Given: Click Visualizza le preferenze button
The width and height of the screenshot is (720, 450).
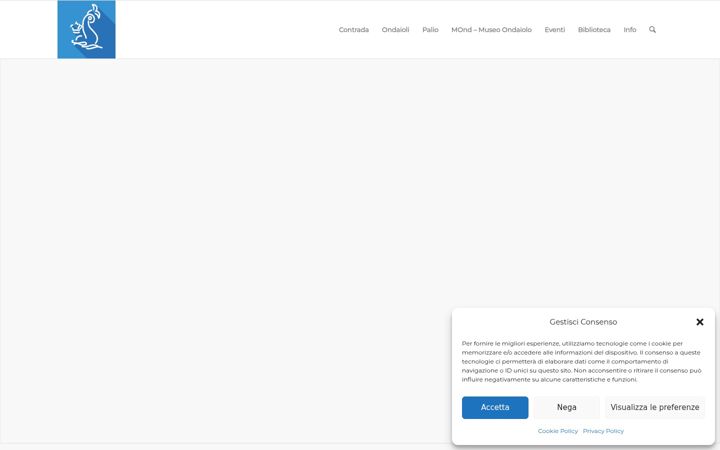Looking at the screenshot, I should click(655, 407).
